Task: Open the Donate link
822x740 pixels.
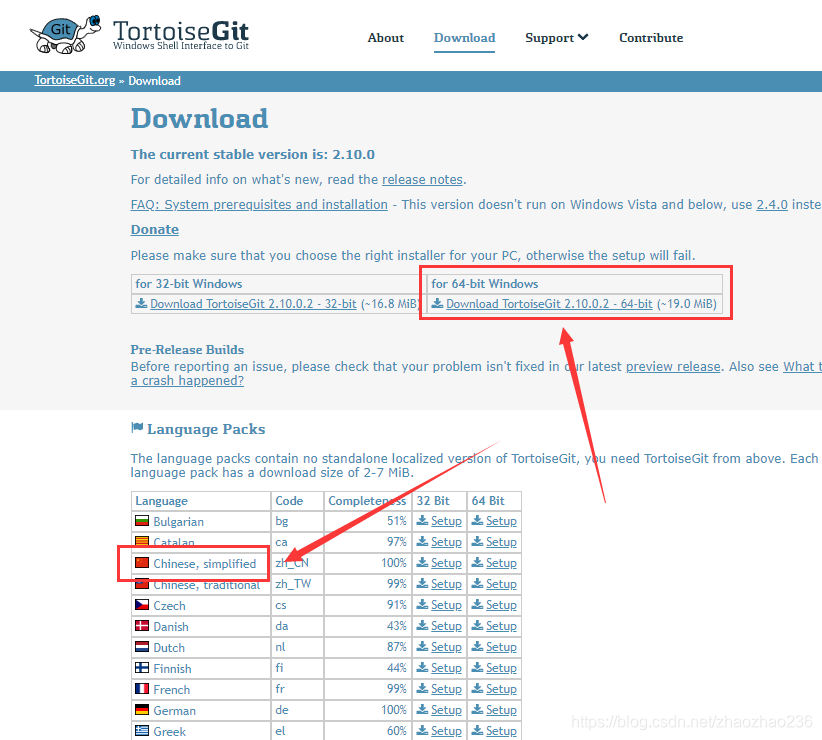Action: [x=155, y=230]
